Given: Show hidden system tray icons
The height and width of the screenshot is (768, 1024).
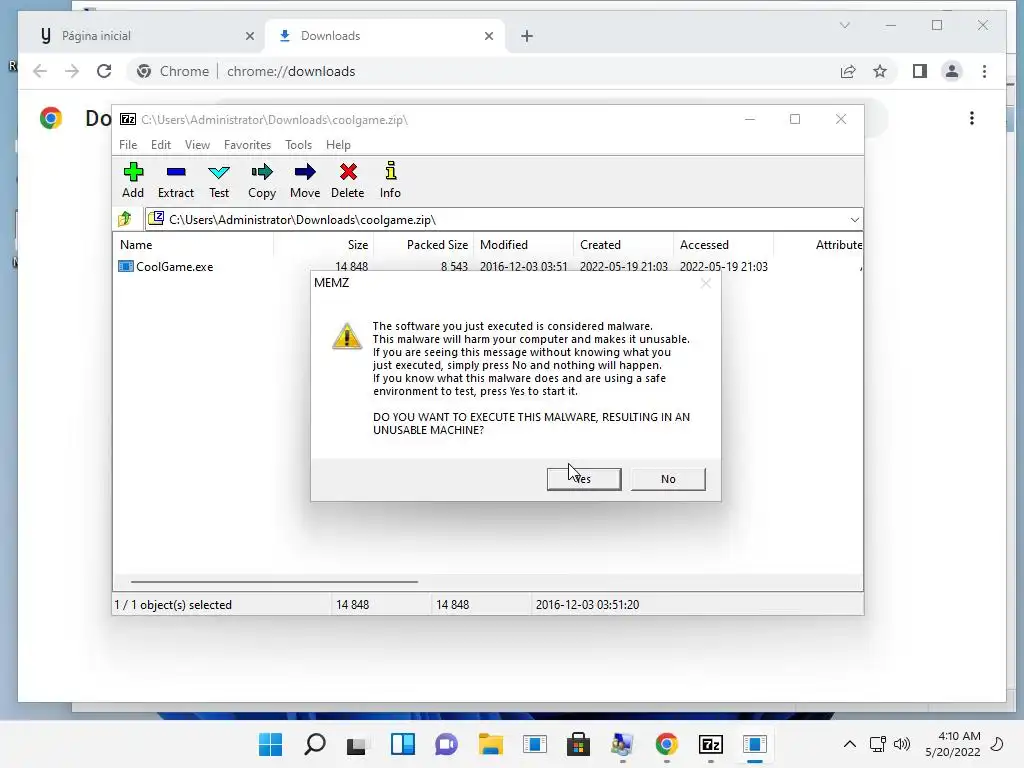Looking at the screenshot, I should (850, 744).
